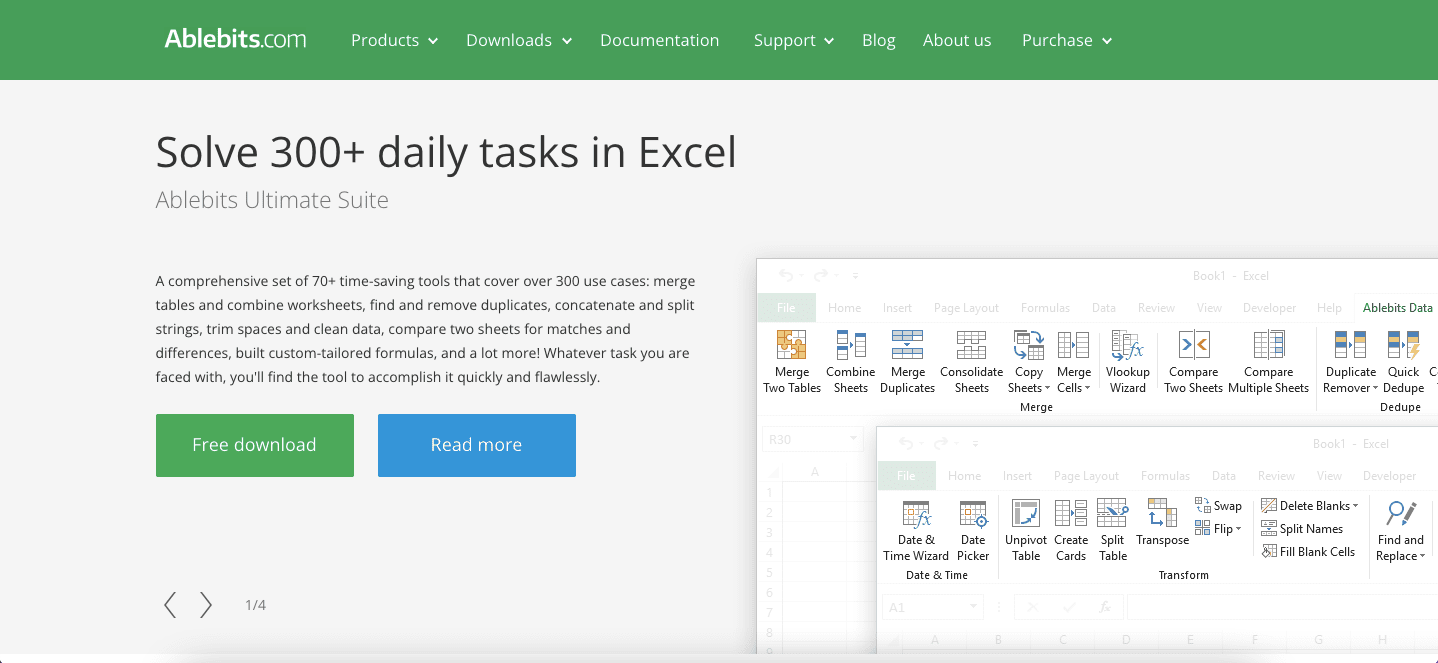The width and height of the screenshot is (1438, 663).
Task: Open the Copy Sheets dropdown tool
Action: [x=1029, y=362]
